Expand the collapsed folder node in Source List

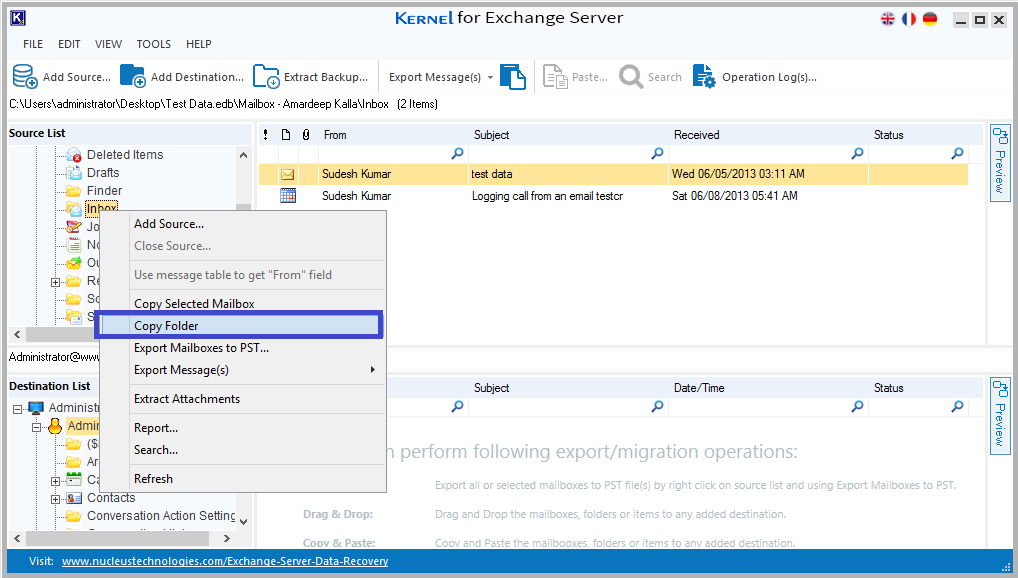(56, 282)
